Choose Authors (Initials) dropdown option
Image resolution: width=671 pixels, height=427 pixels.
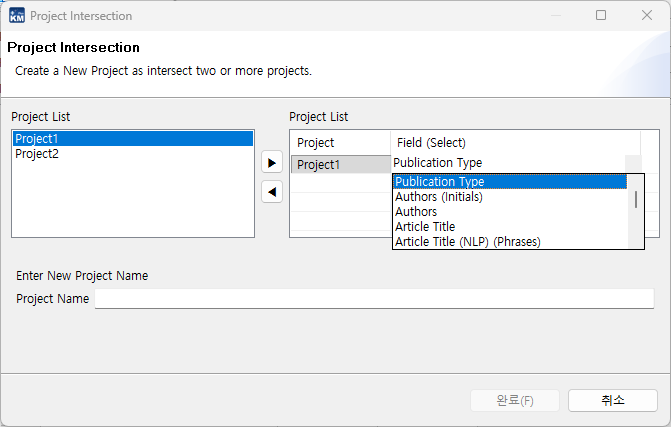click(509, 197)
